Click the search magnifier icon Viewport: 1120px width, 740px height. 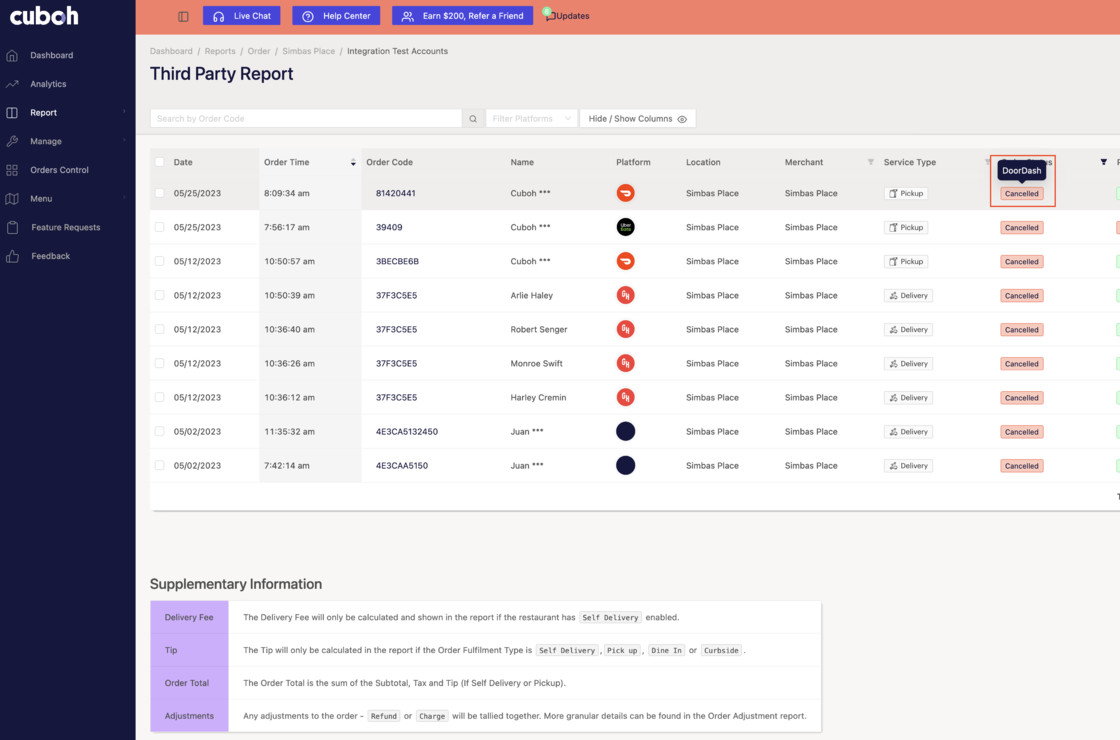(x=473, y=119)
